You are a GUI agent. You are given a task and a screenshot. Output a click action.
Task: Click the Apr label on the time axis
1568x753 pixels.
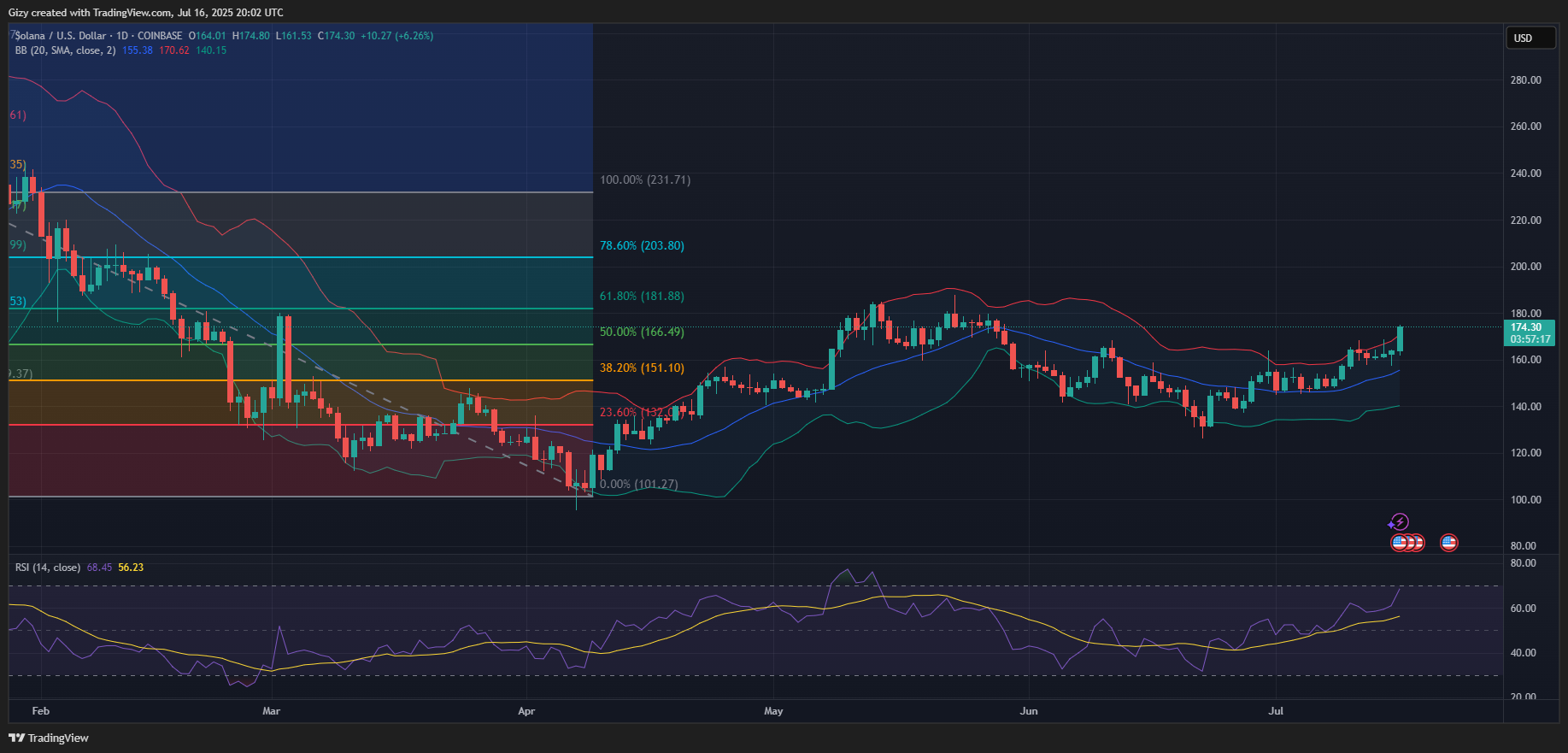coord(526,711)
